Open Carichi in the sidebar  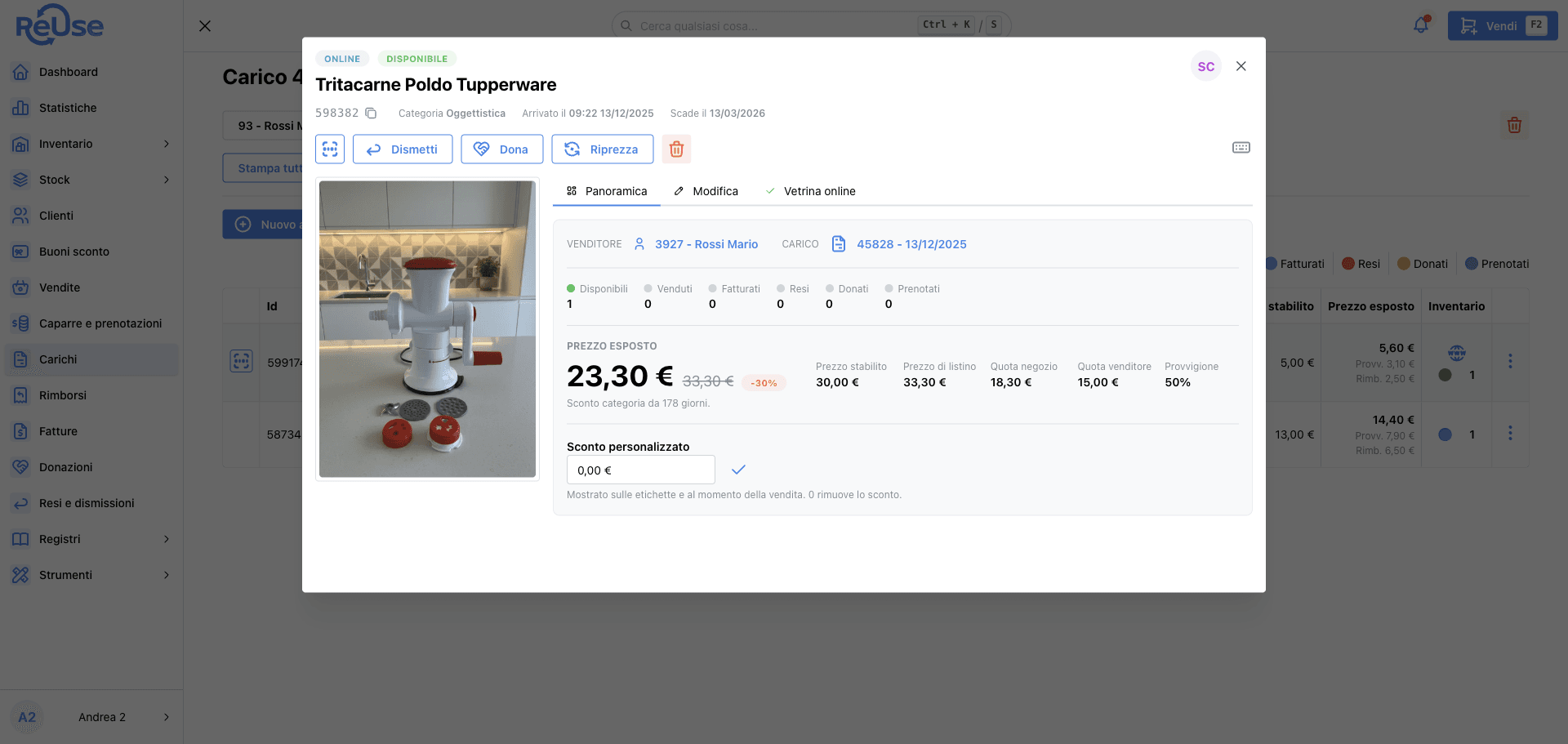coord(91,359)
